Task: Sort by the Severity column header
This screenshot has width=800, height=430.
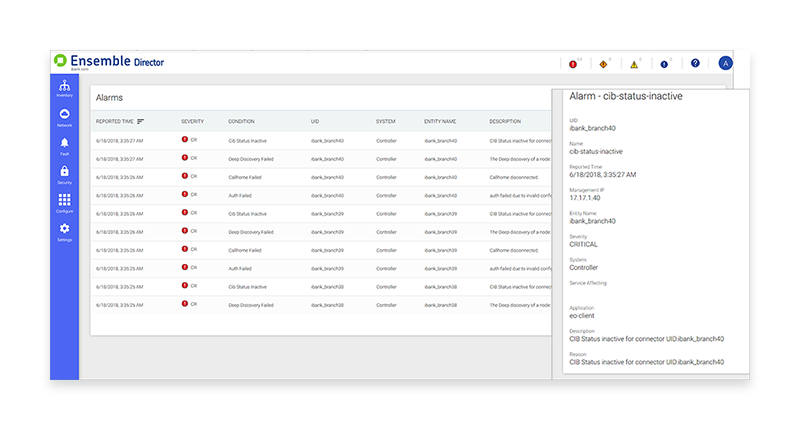Action: click(x=192, y=121)
